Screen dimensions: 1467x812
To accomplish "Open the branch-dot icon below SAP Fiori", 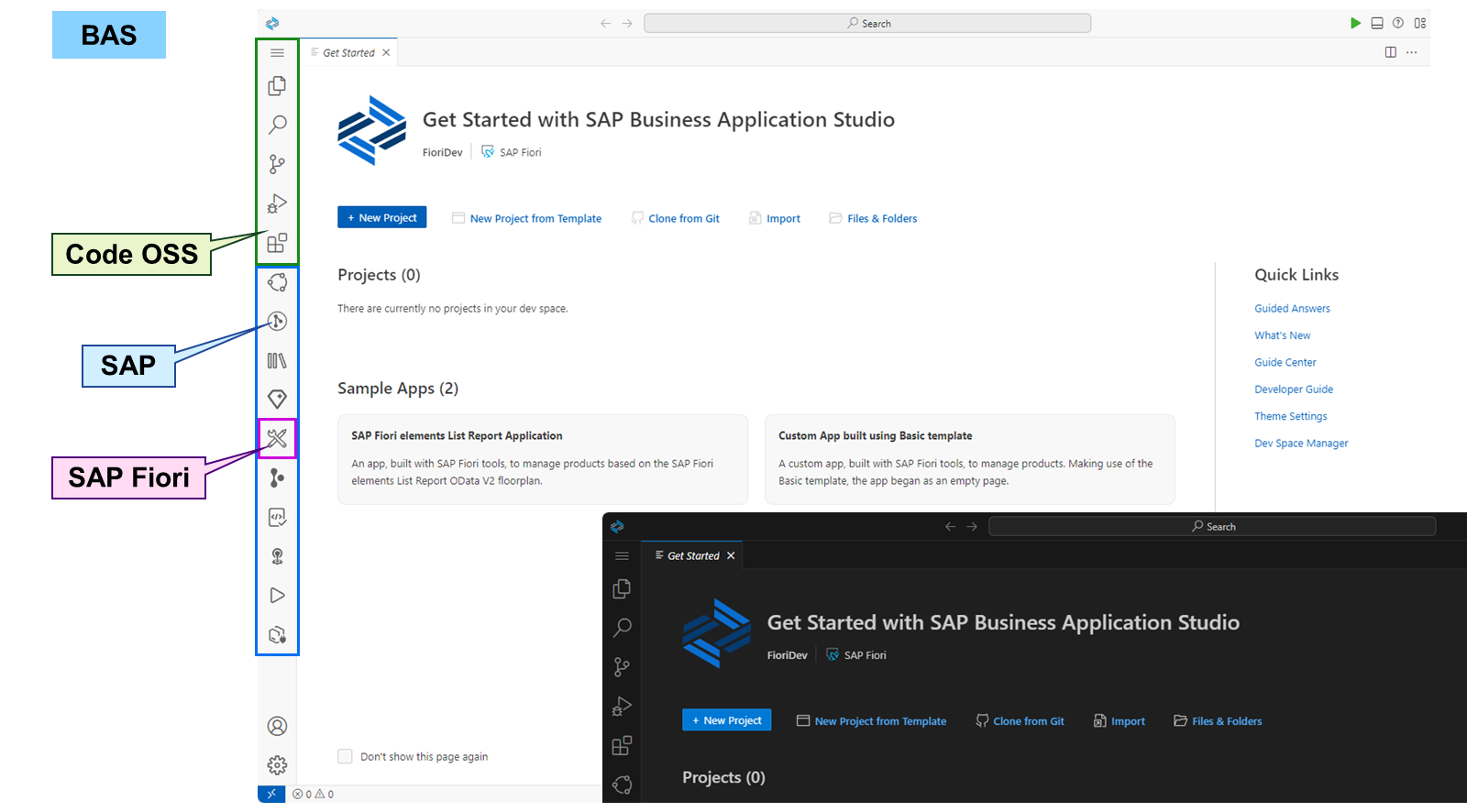I will pyautogui.click(x=277, y=477).
